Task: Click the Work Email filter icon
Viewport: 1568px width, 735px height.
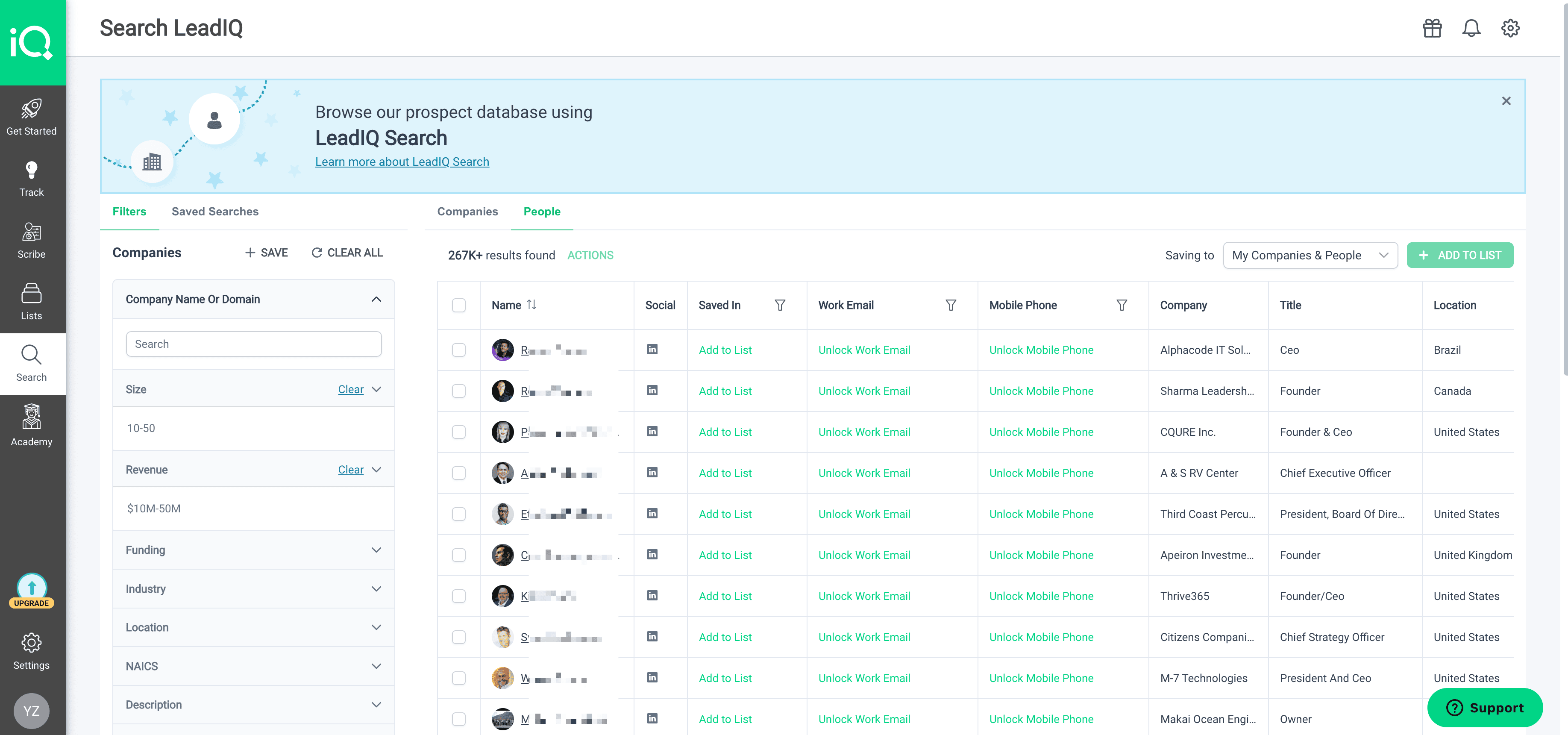Action: 950,305
